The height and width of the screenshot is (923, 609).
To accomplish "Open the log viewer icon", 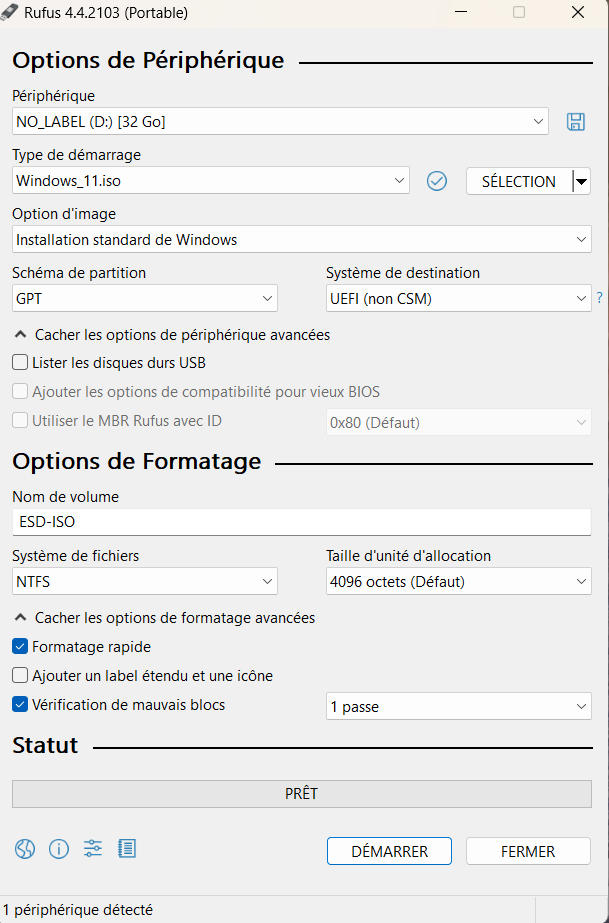I will [127, 849].
